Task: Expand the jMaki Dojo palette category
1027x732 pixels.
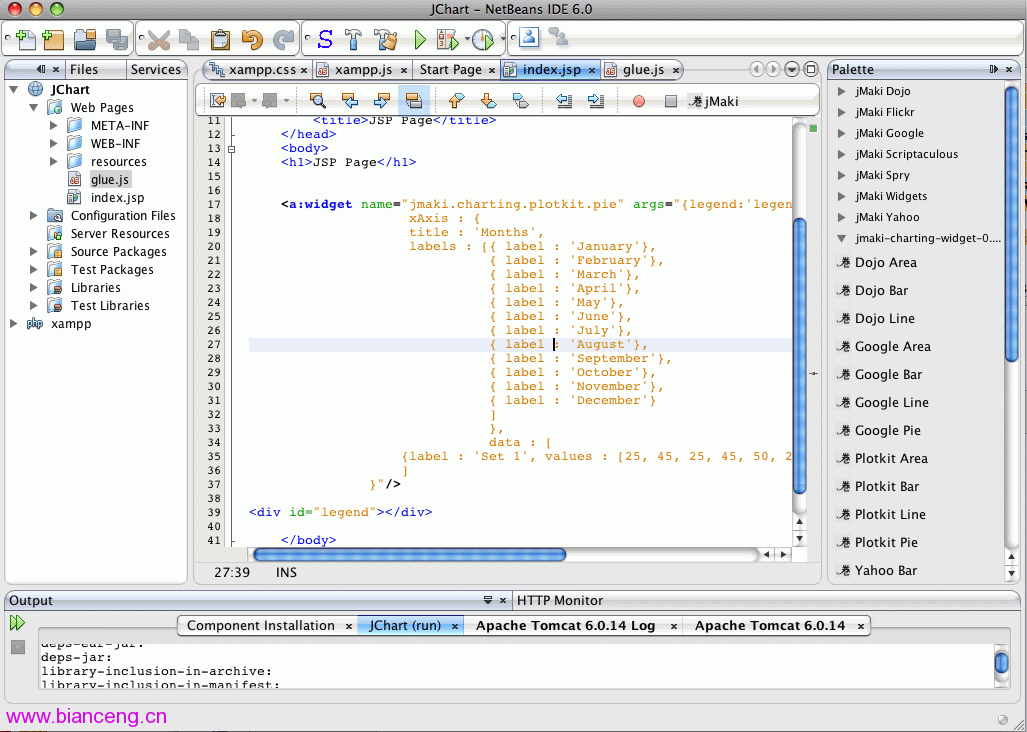Action: coord(842,91)
